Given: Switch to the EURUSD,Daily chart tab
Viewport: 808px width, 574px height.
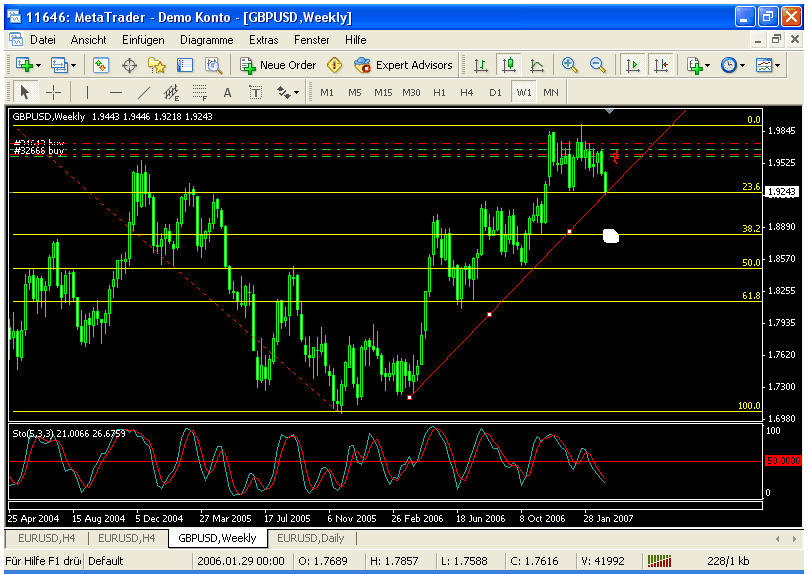Looking at the screenshot, I should (310, 538).
